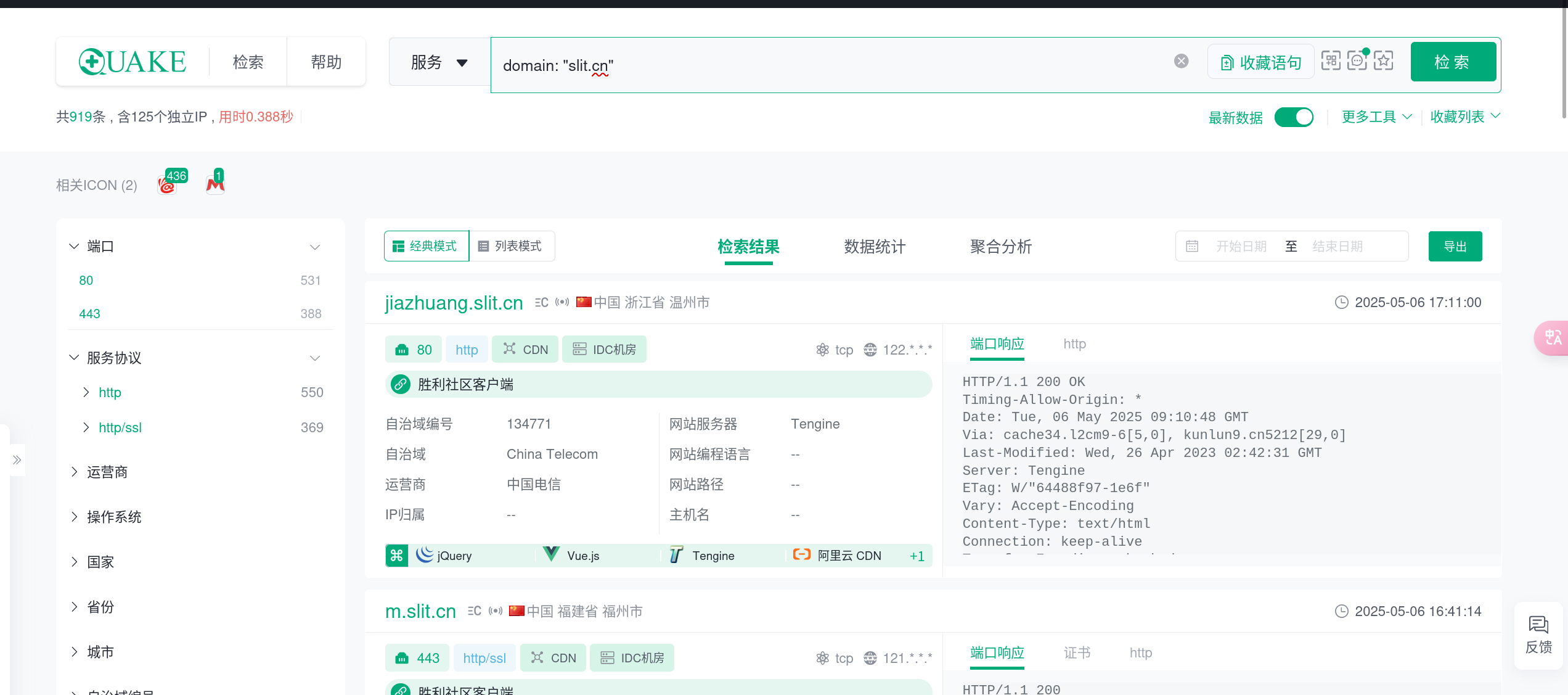Click the star bookmark icon in search bar
This screenshot has height=695, width=1568.
(1383, 61)
